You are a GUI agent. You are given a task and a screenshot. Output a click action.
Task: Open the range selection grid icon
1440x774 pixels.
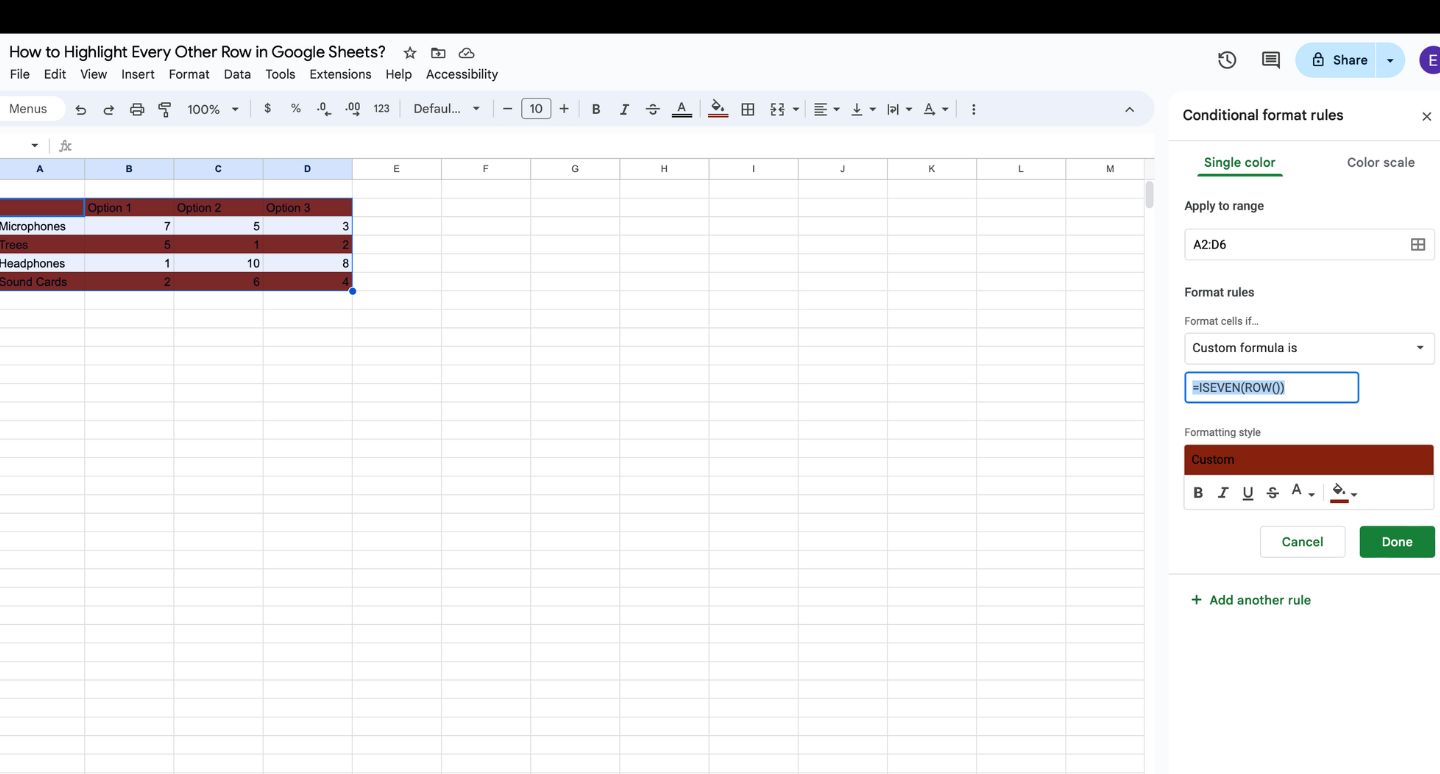point(1417,244)
